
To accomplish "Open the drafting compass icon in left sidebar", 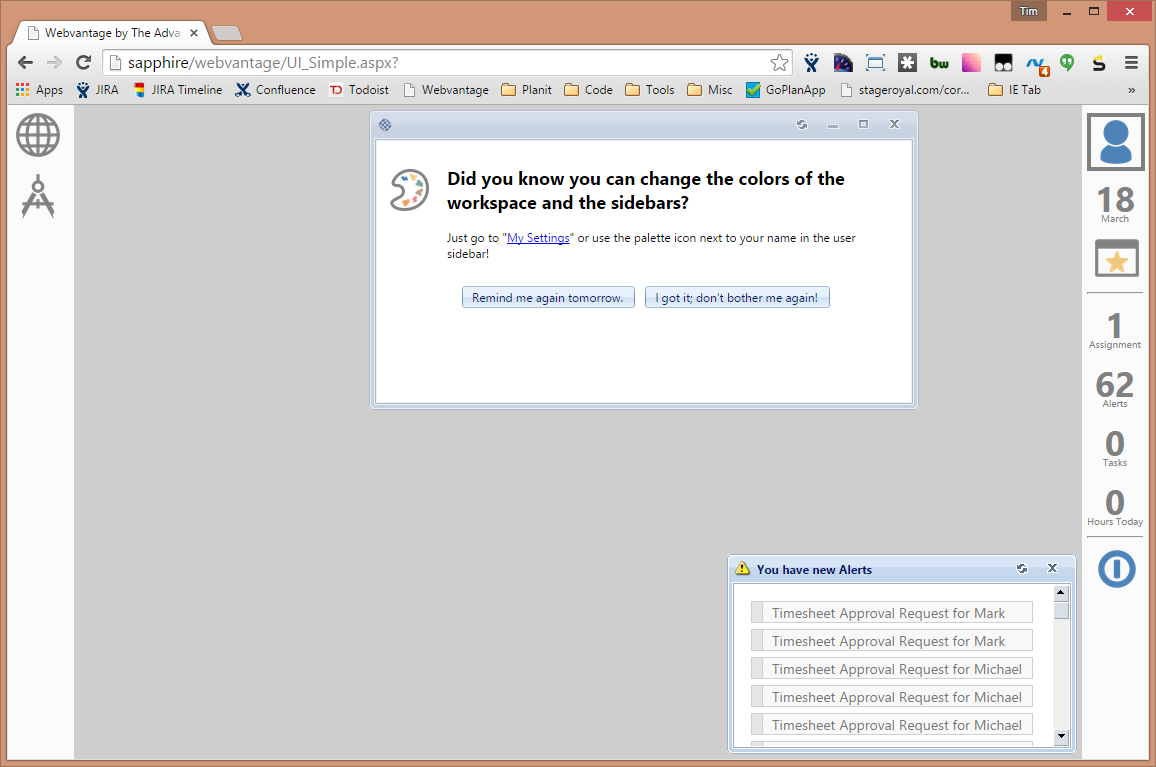I will (x=38, y=196).
